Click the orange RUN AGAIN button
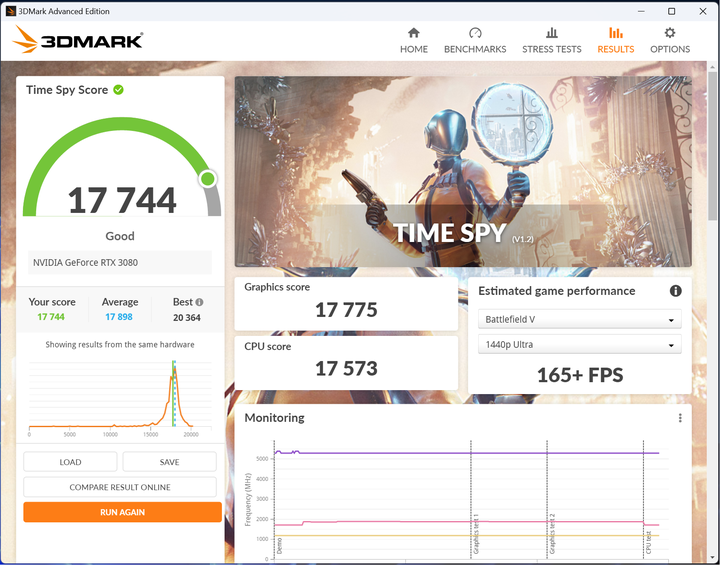Screen dimensions: 720x566 click(123, 512)
